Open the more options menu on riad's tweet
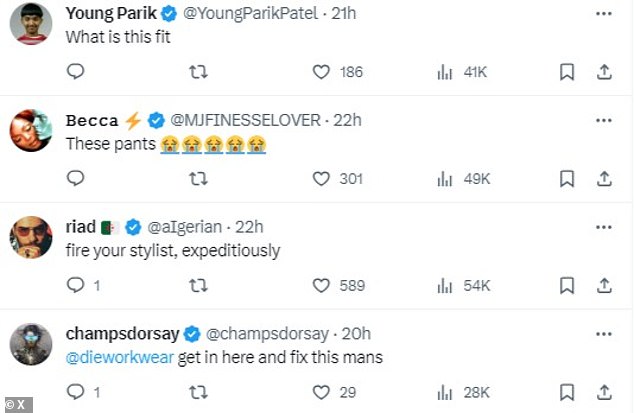Viewport: 634px width, 413px height. point(604,227)
